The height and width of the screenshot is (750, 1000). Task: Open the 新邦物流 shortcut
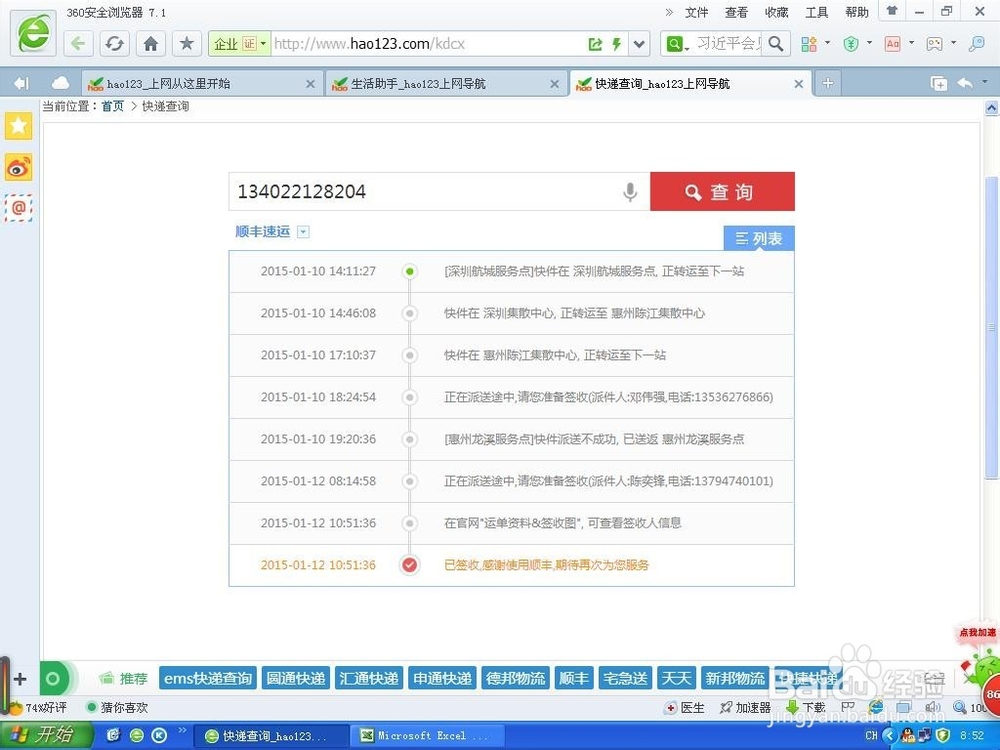[x=735, y=678]
